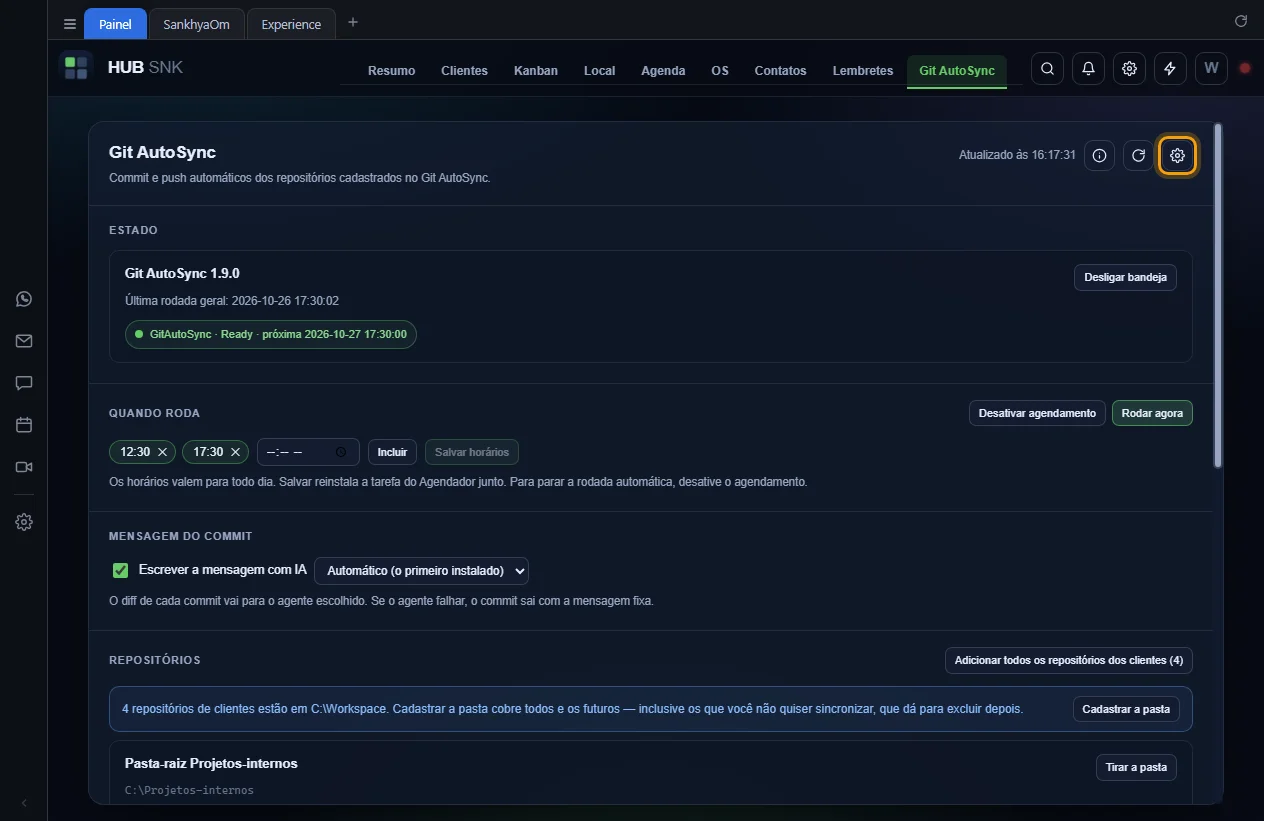Image resolution: width=1264 pixels, height=821 pixels.
Task: Click the 'Git AutoSync 1.9.0' heading
Action: click(x=182, y=273)
